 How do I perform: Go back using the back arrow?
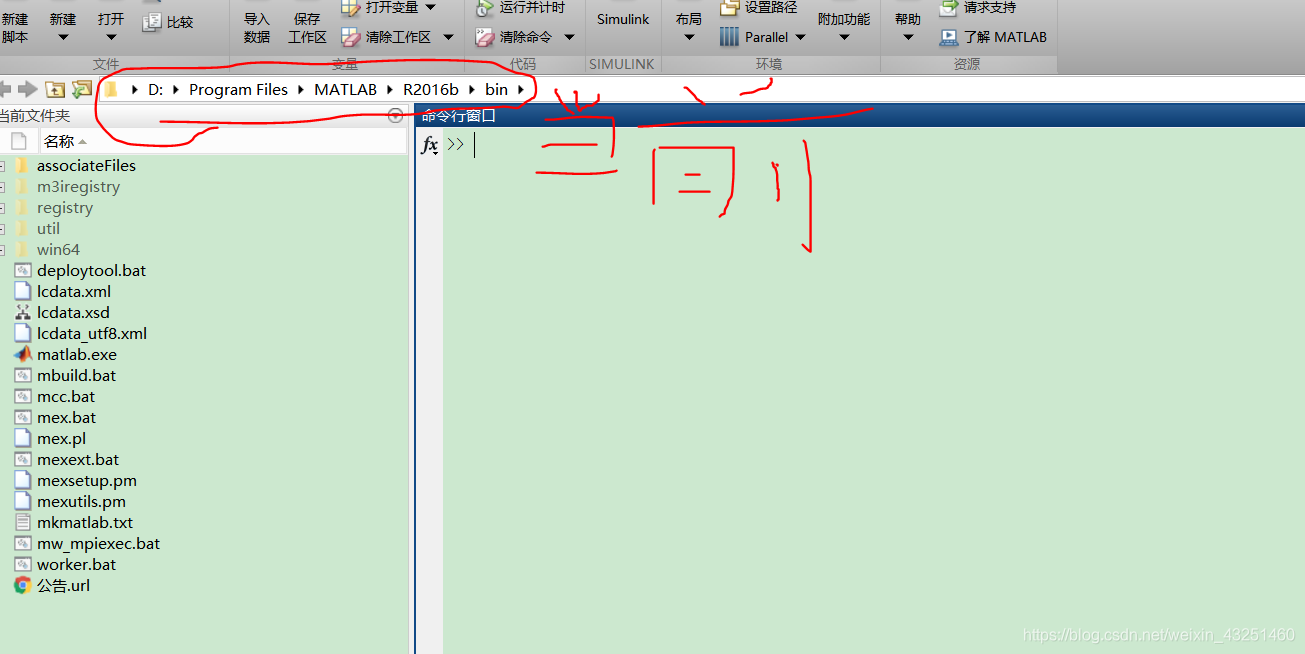[5, 89]
